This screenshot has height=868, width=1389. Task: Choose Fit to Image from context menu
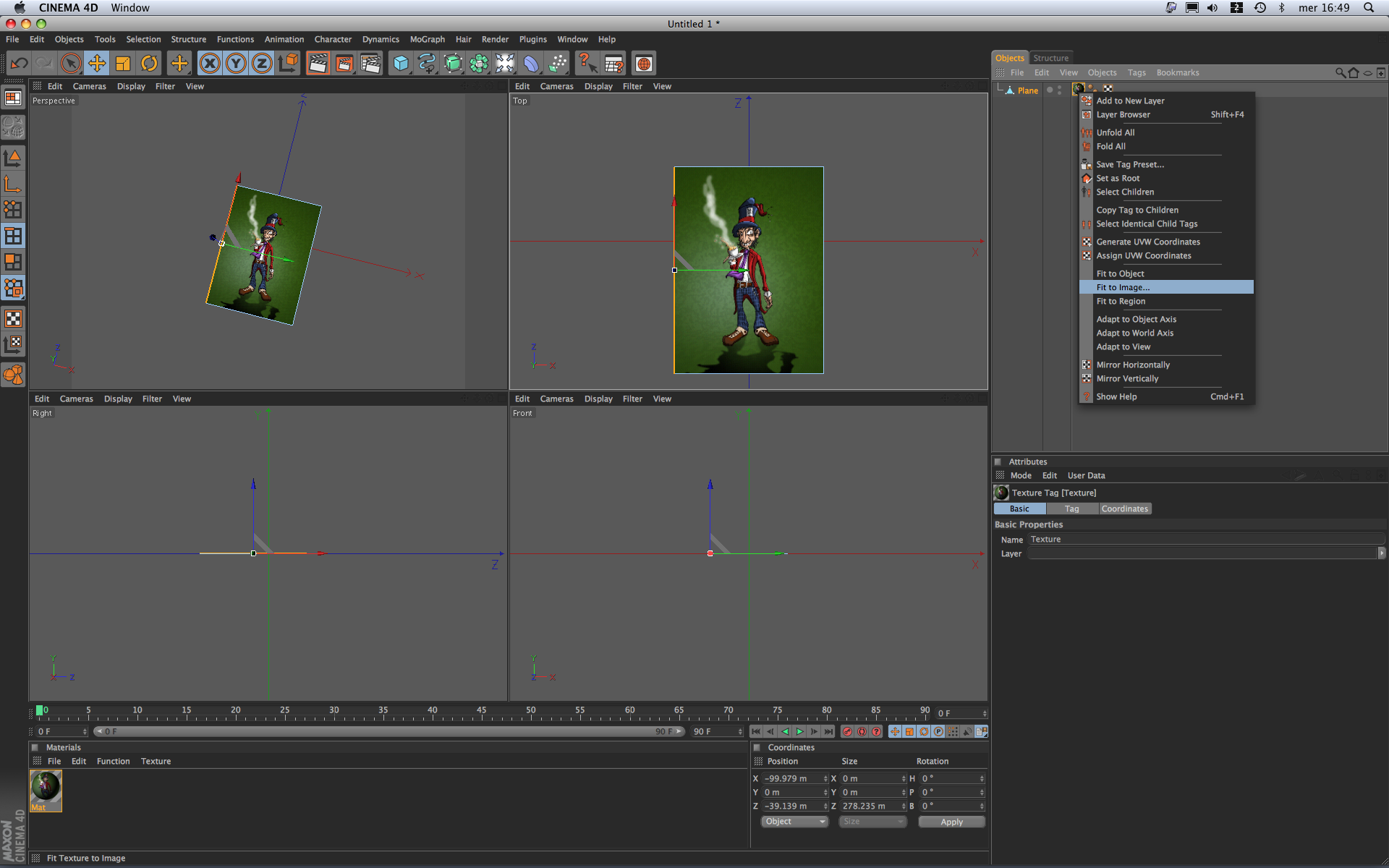1123,287
